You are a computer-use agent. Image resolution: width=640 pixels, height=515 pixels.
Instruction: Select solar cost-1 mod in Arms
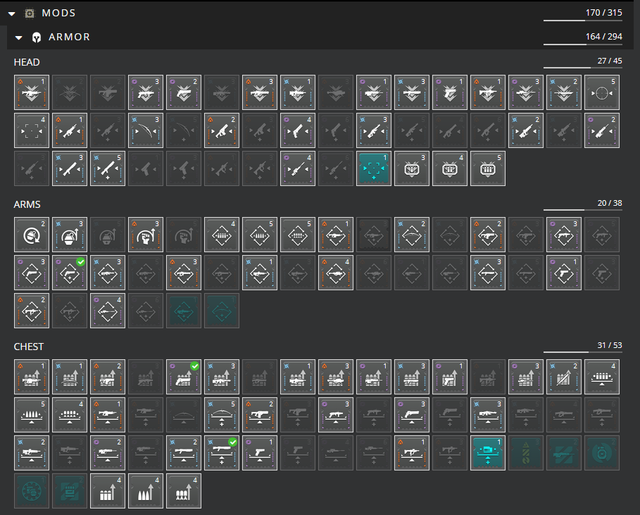tap(336, 234)
